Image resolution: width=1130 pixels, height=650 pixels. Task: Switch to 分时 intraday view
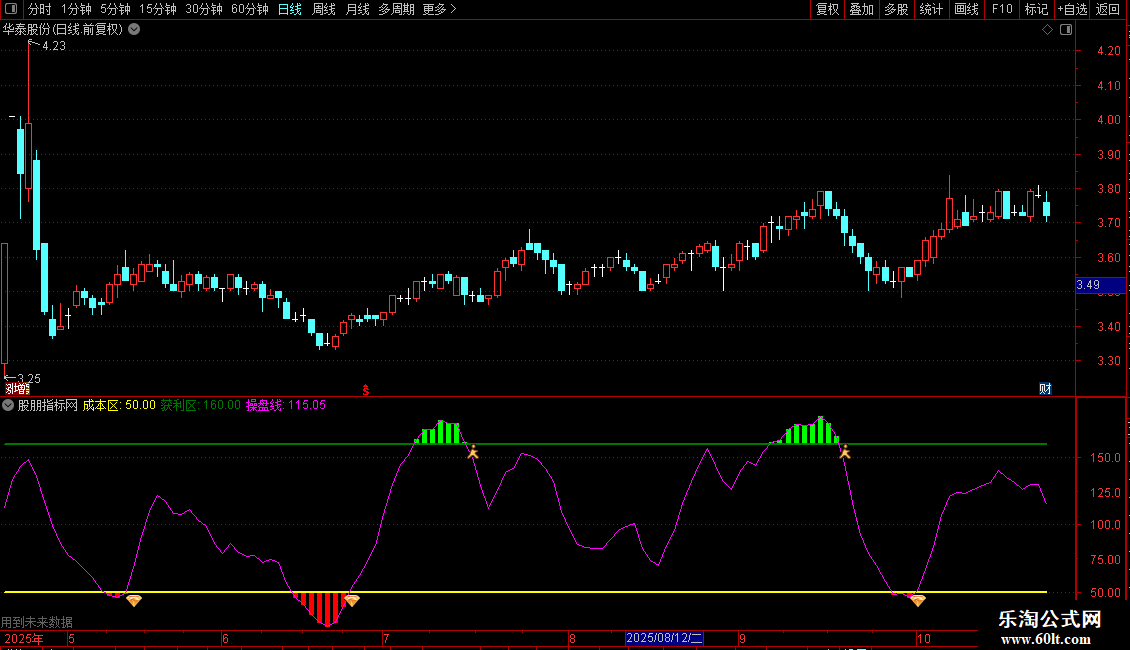click(39, 9)
